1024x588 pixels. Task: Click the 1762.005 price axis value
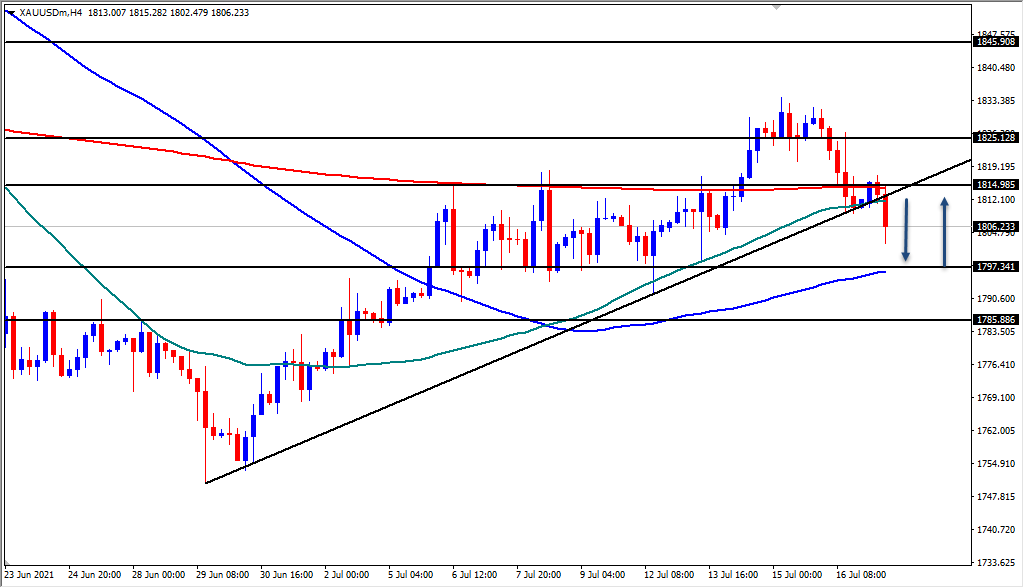996,431
